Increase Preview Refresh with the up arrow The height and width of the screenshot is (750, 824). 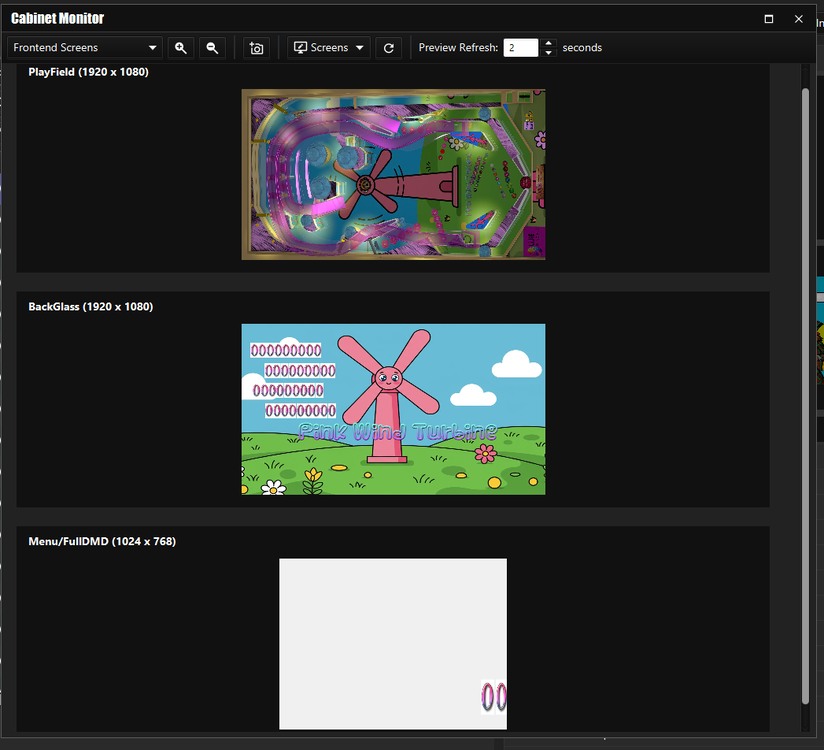tap(548, 43)
